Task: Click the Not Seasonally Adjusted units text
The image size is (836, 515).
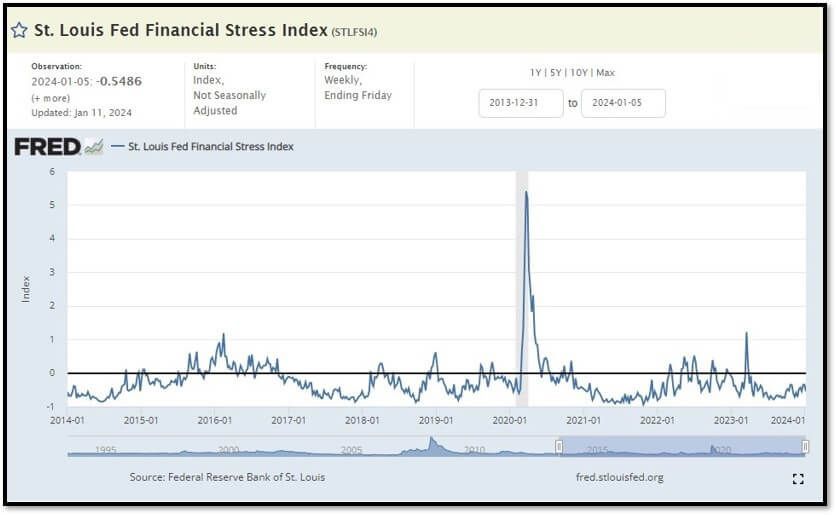Action: tap(229, 103)
